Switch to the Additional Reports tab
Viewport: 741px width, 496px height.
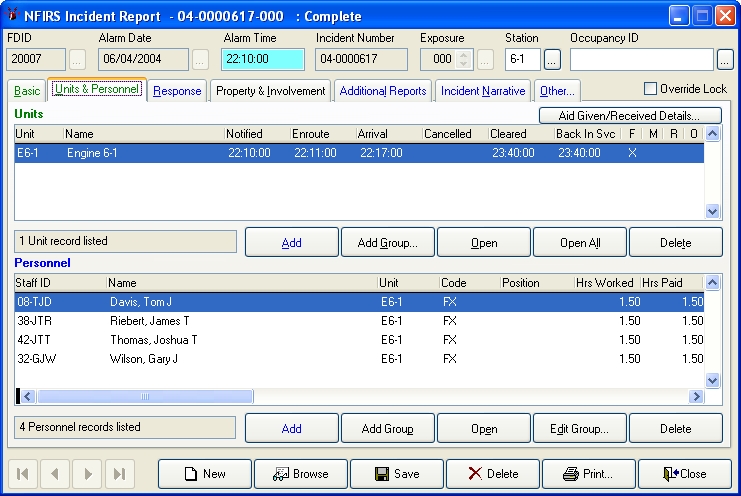(x=383, y=91)
